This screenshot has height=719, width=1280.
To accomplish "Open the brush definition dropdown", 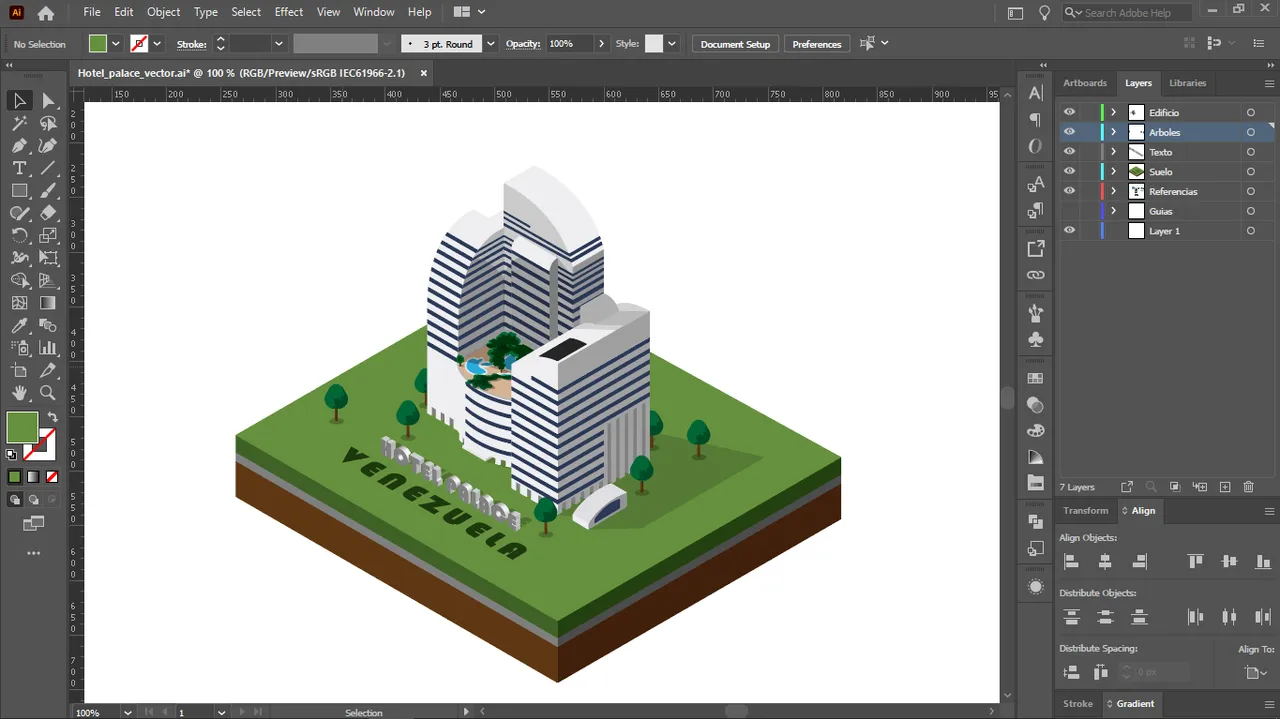I will coord(490,44).
